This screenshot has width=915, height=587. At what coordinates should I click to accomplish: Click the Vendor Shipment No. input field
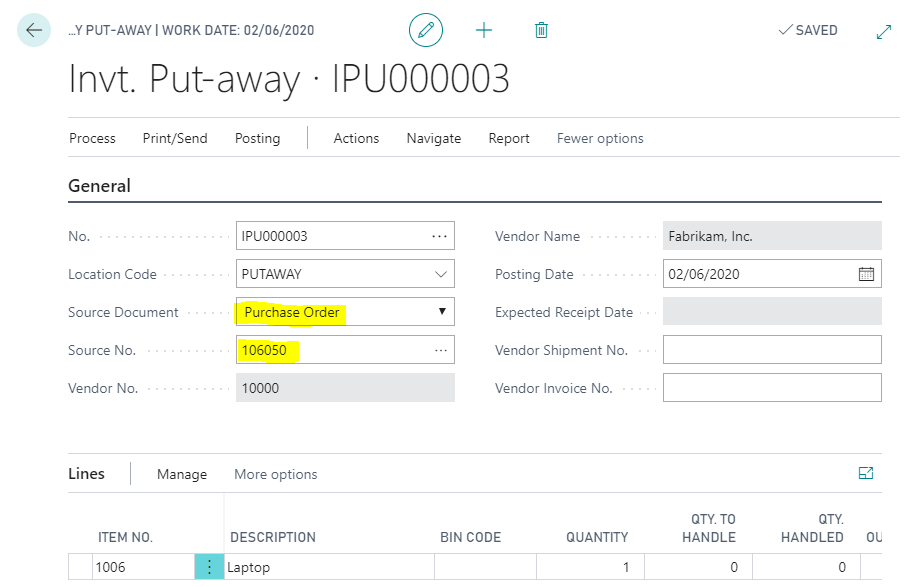pos(771,350)
